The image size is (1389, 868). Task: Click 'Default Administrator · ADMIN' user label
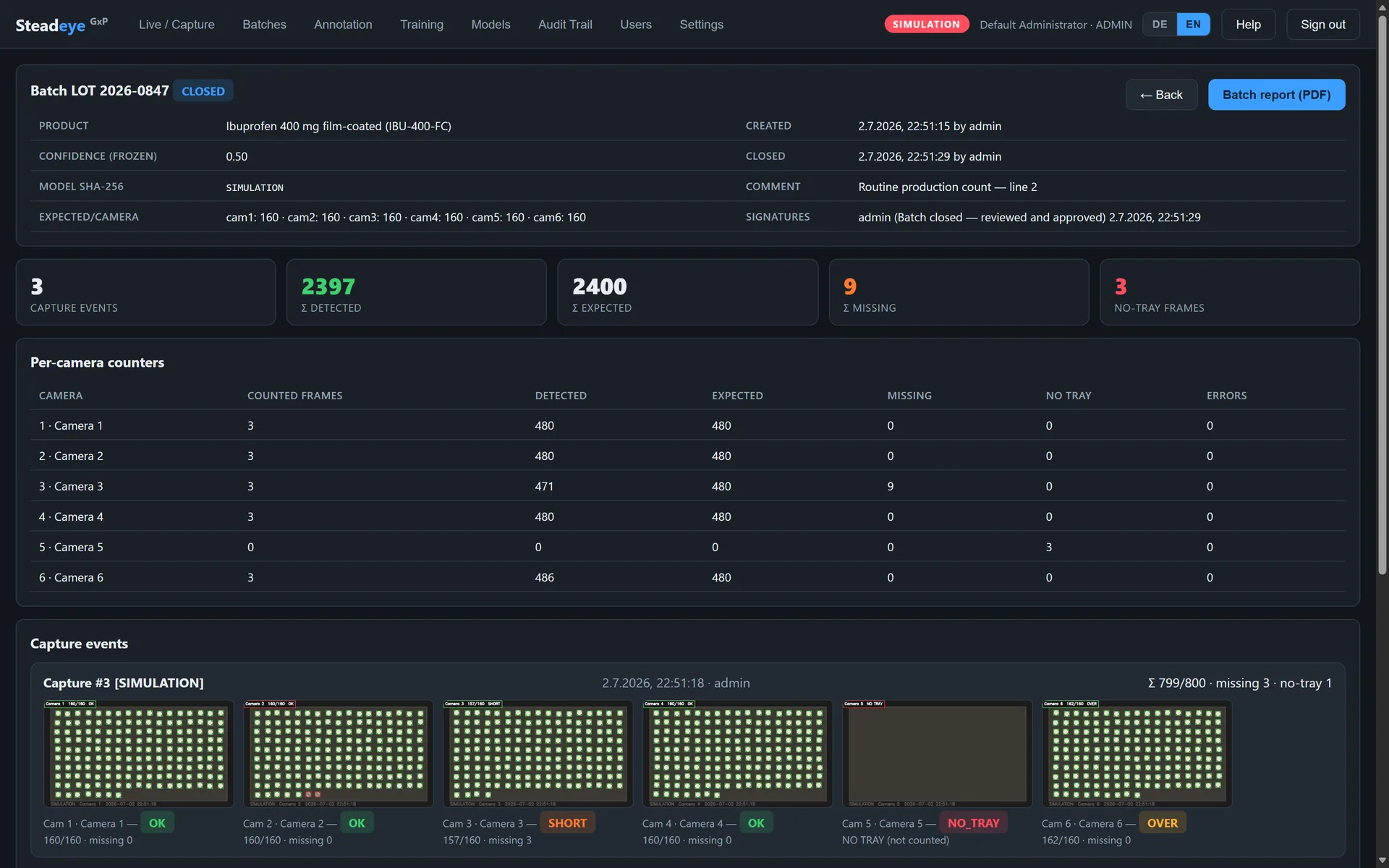pos(1055,25)
